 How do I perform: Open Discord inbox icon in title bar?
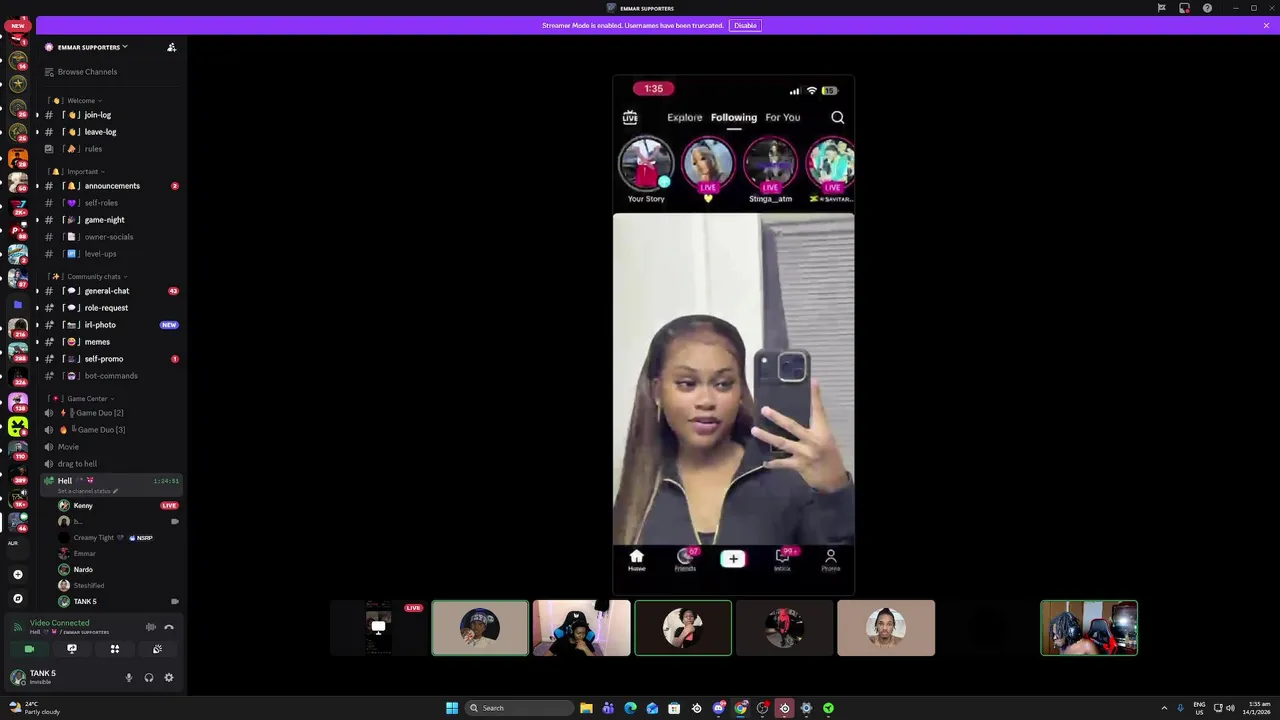coord(1184,8)
